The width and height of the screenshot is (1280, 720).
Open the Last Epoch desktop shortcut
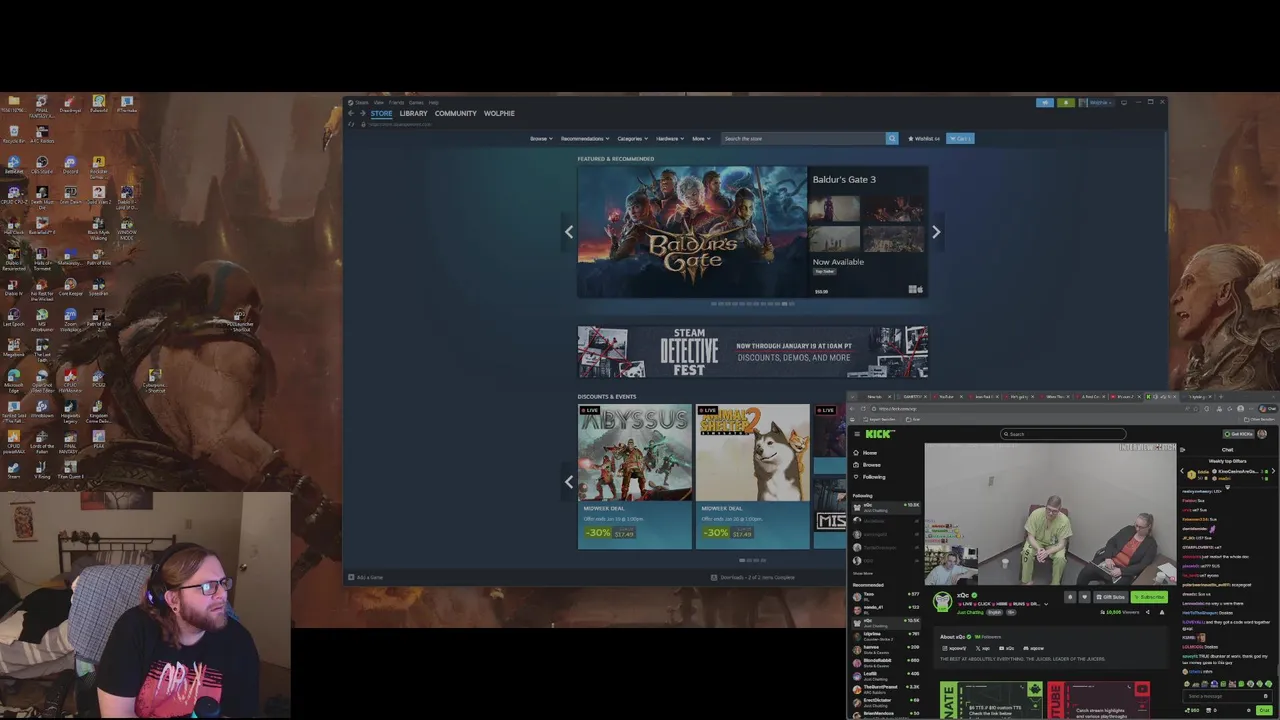click(14, 318)
